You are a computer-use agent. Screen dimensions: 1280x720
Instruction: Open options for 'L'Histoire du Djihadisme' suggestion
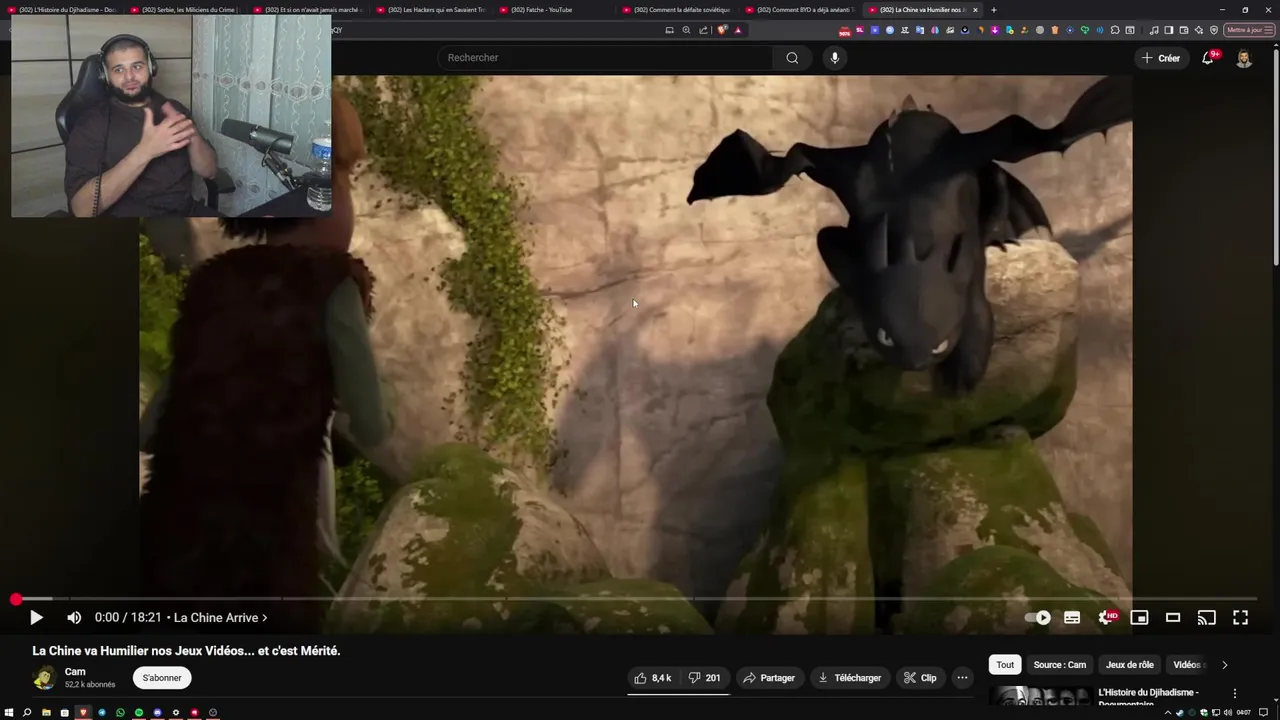click(1235, 693)
